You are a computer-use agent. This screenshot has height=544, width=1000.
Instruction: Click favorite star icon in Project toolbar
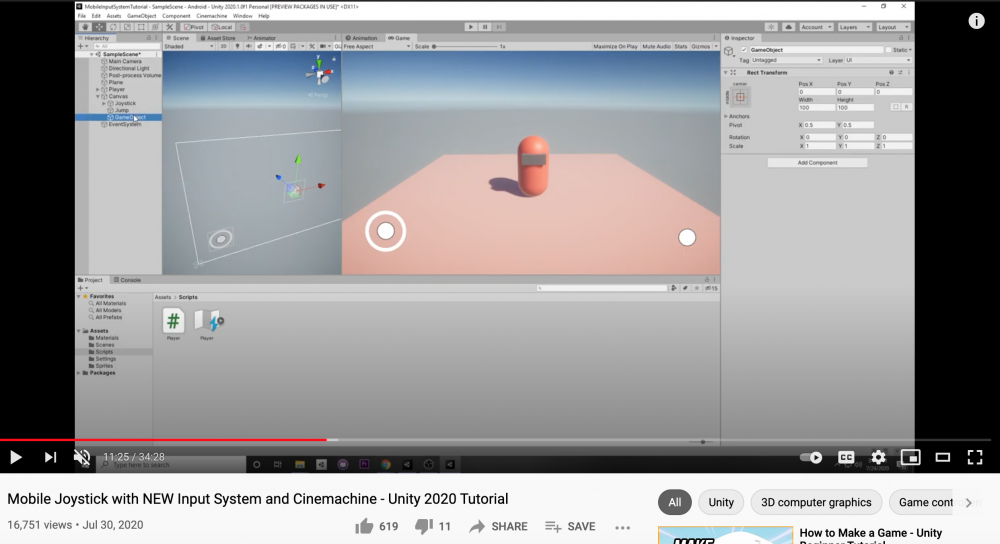tap(696, 288)
